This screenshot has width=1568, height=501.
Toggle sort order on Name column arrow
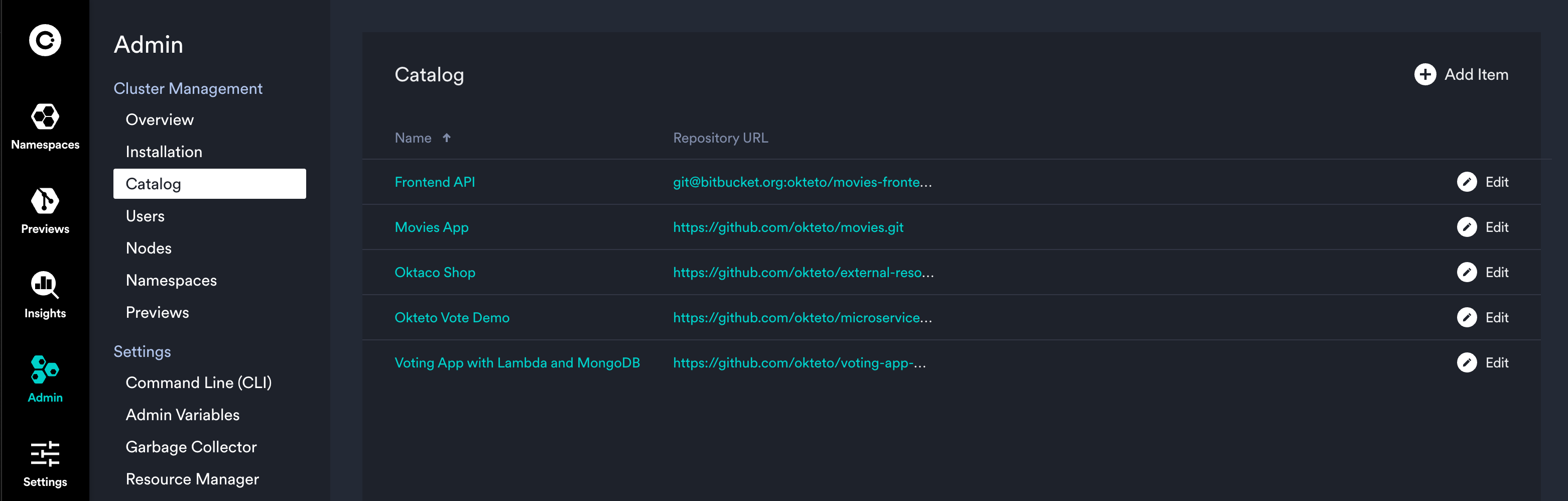[446, 138]
